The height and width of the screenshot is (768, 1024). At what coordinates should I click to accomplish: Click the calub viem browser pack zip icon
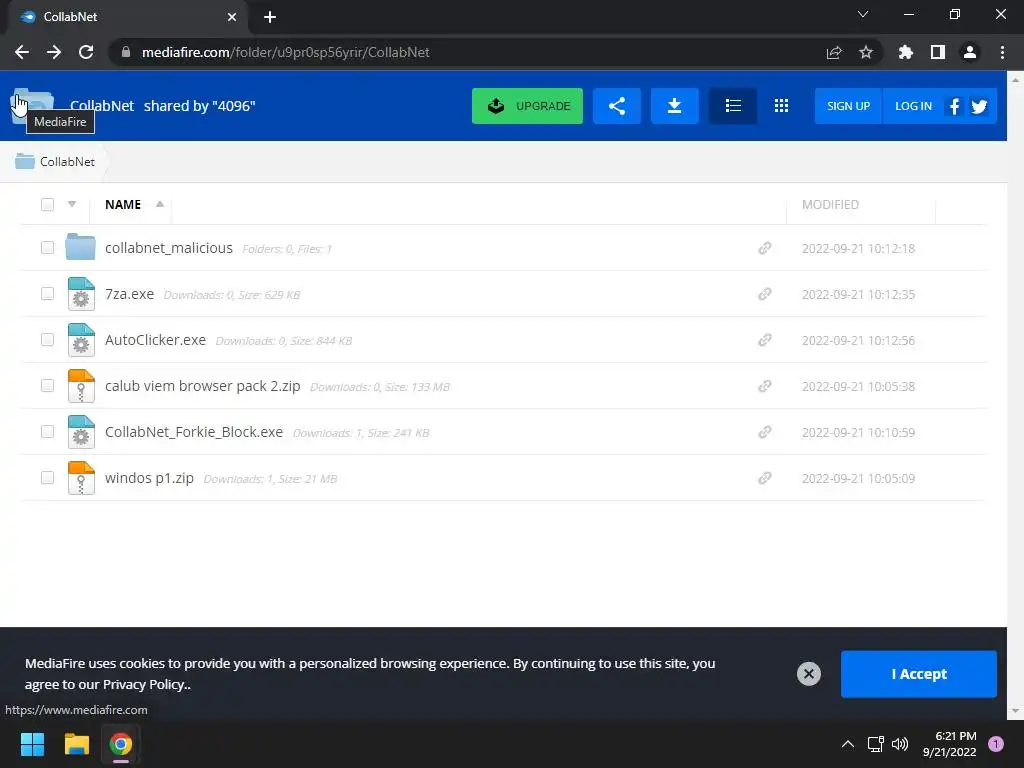[x=81, y=386]
